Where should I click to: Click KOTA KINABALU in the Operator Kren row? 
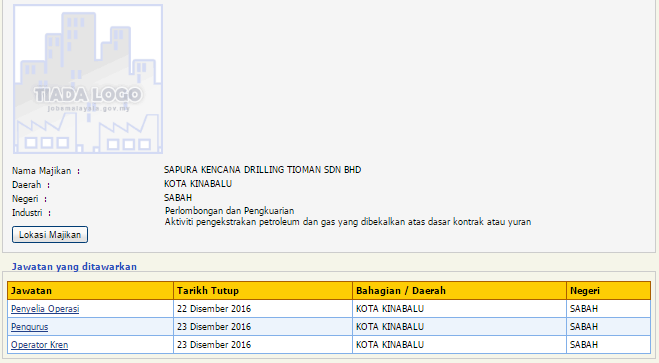tap(390, 345)
